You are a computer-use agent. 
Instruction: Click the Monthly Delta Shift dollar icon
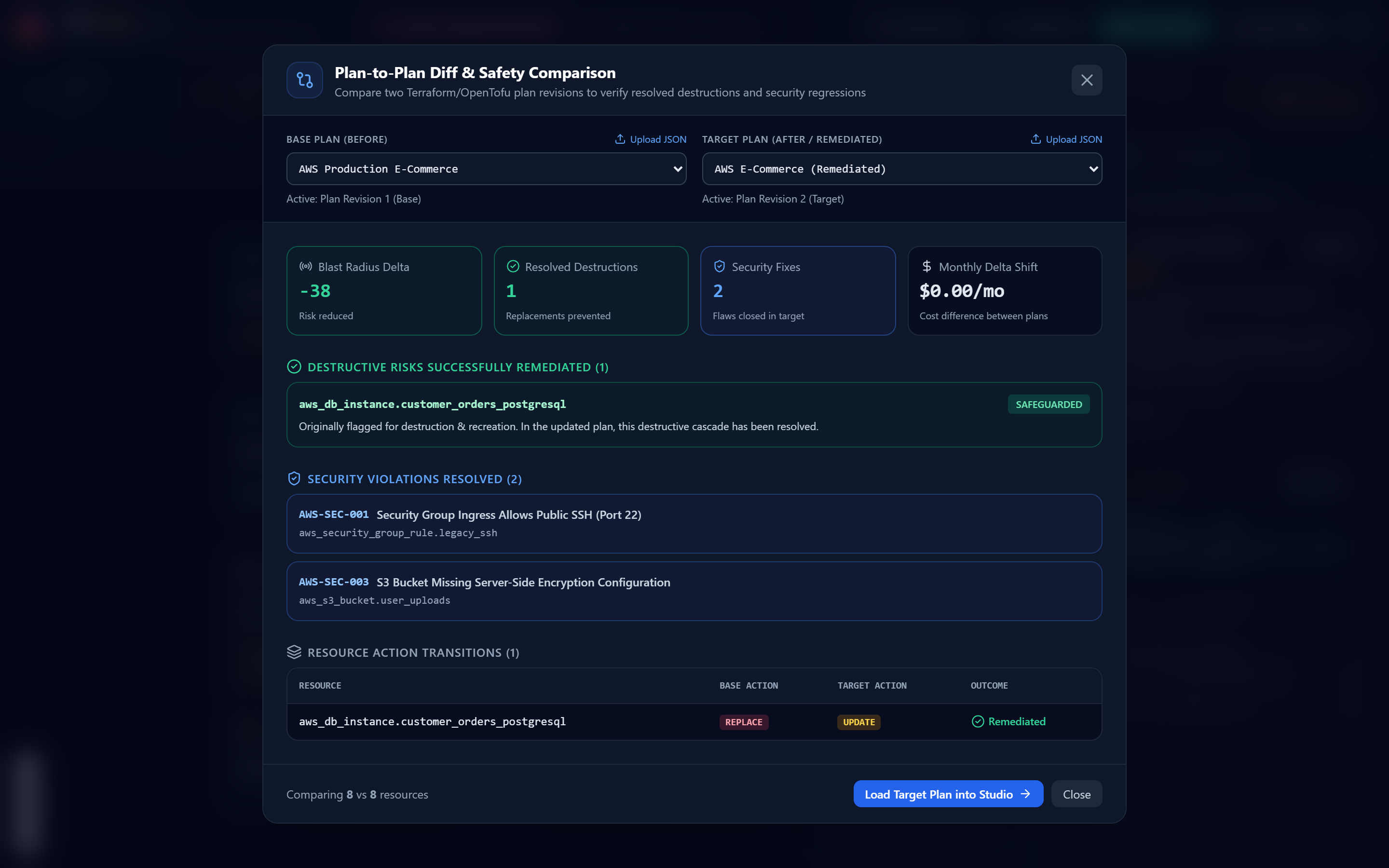point(926,266)
